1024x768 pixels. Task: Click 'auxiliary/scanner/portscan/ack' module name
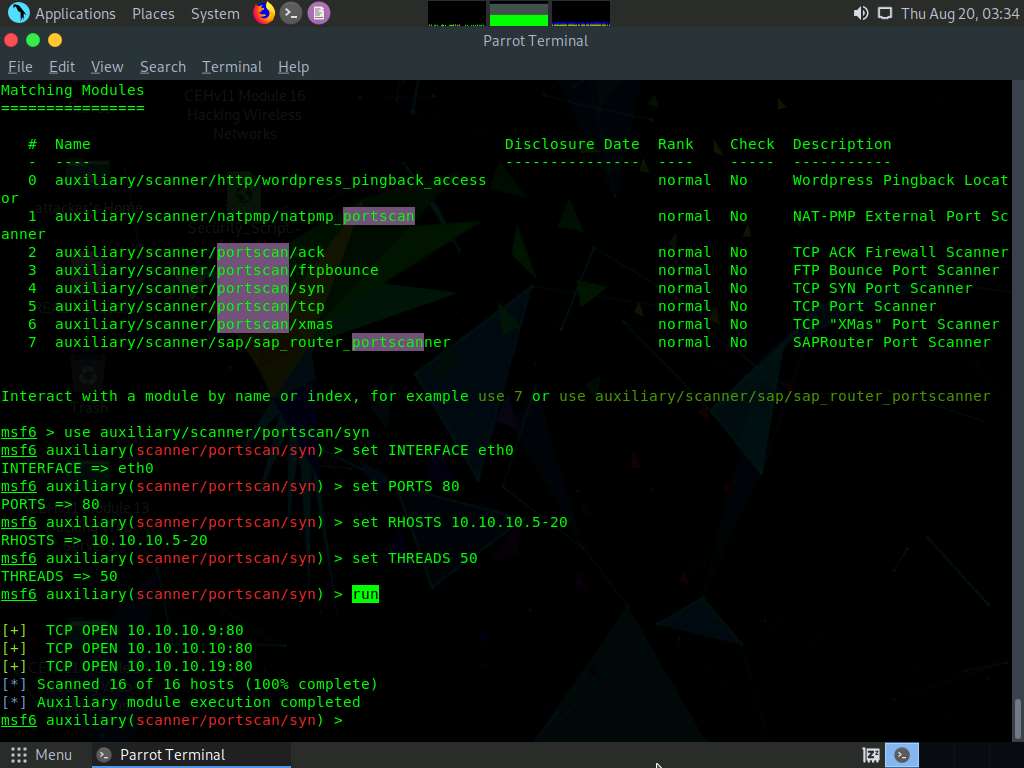pos(189,252)
